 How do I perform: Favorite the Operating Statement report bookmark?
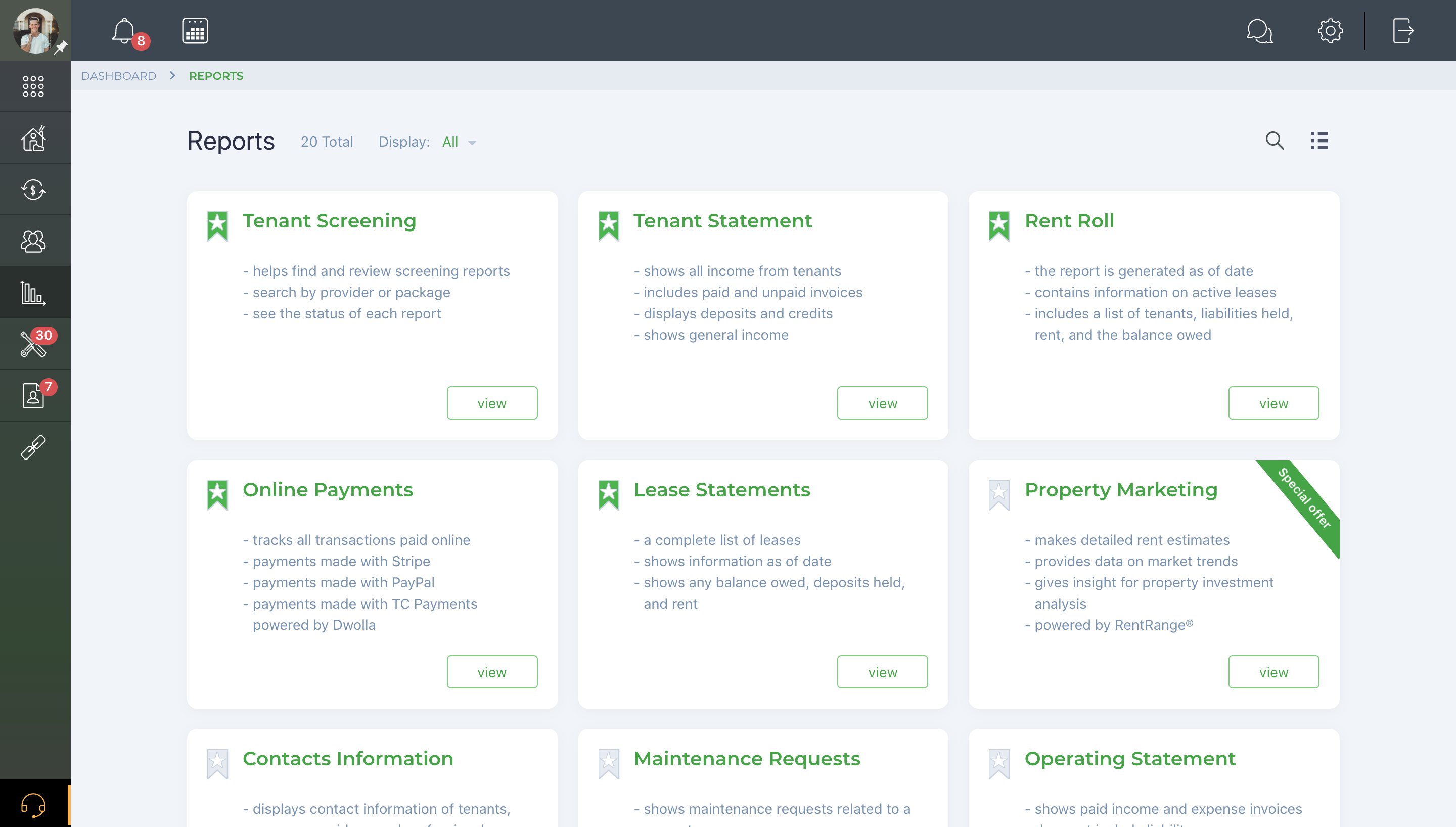[x=999, y=764]
